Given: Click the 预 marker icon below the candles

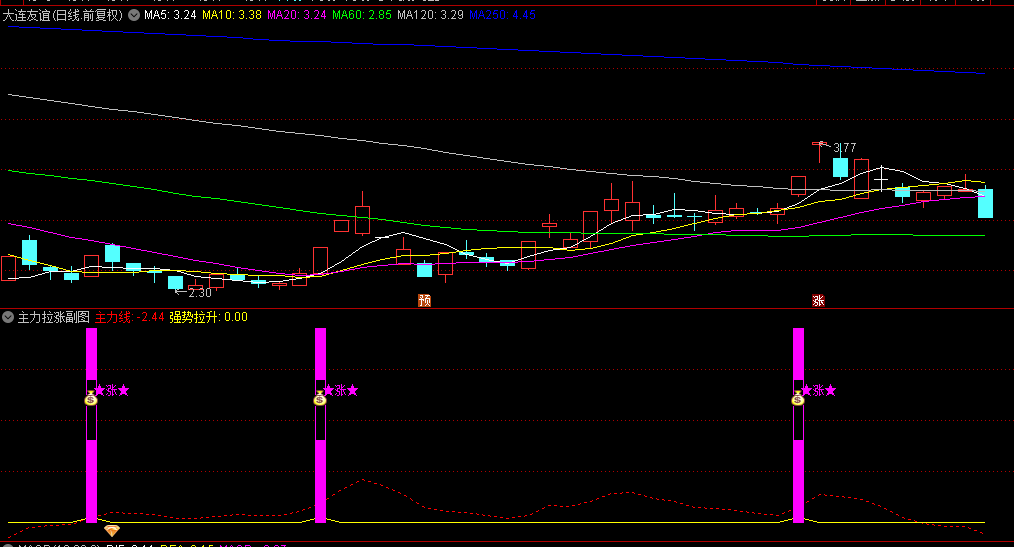Looking at the screenshot, I should coord(424,301).
